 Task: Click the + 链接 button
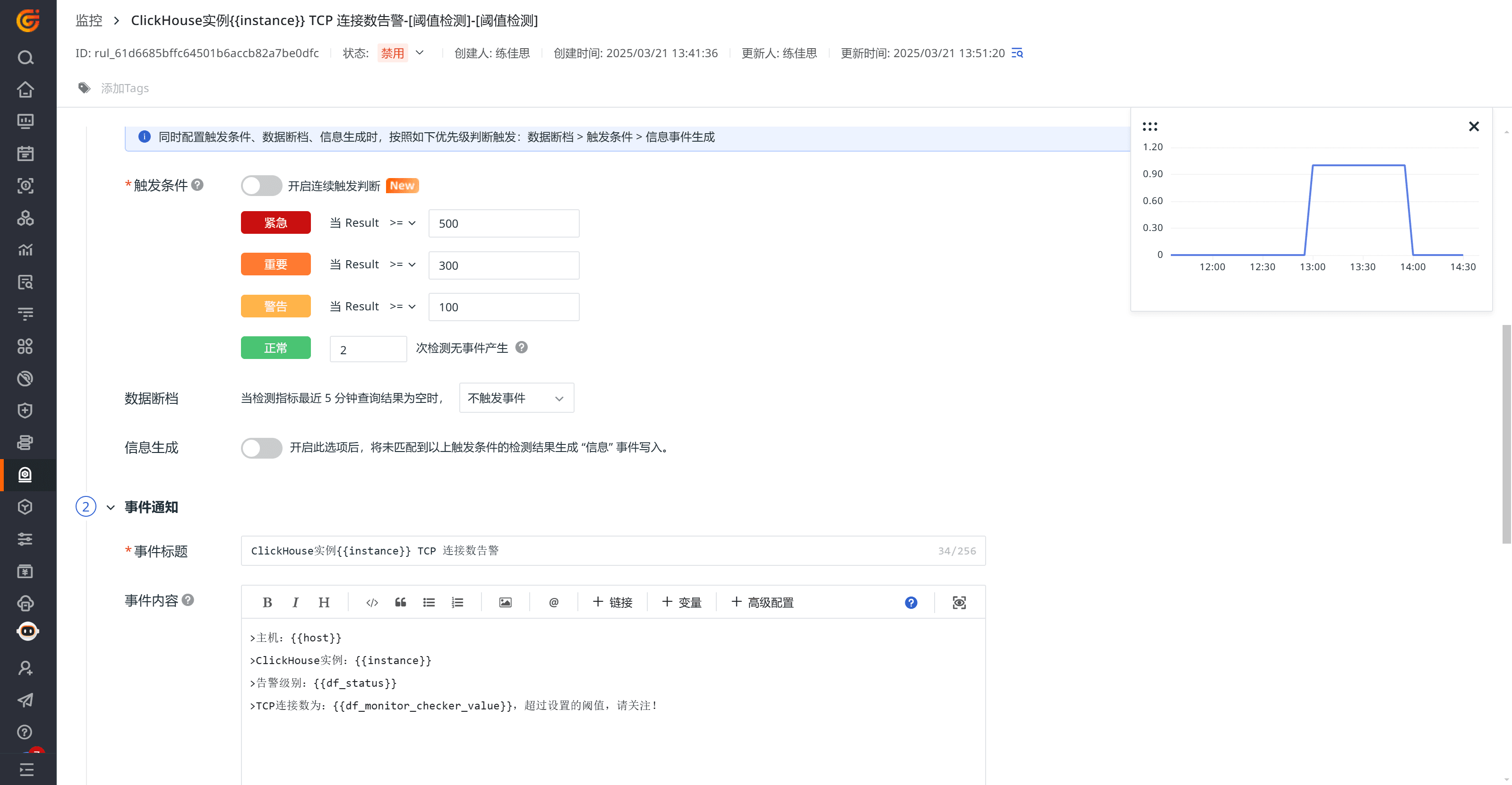[x=612, y=603]
